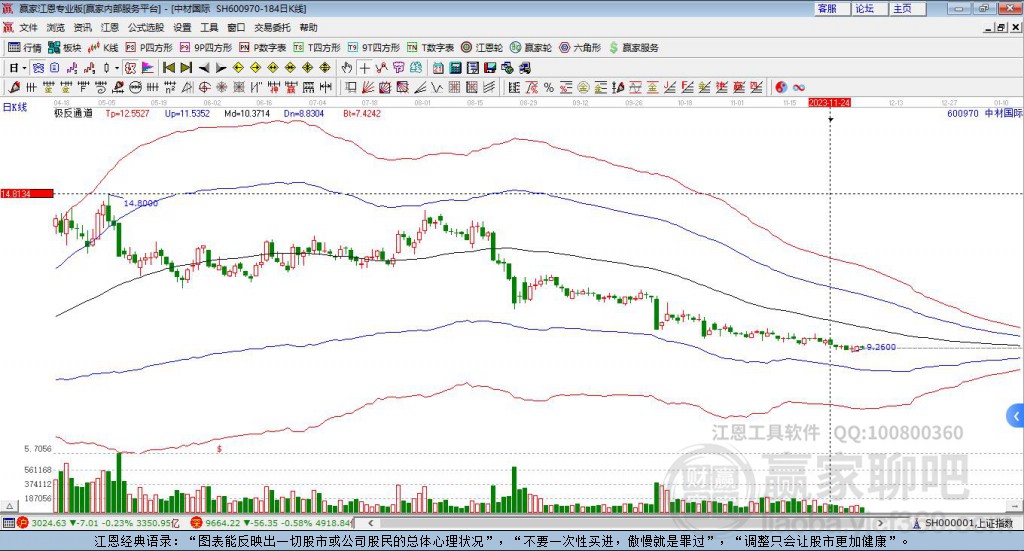Screen dimensions: 1024x551
Task: Open the T数字表 tool
Action: (430, 48)
